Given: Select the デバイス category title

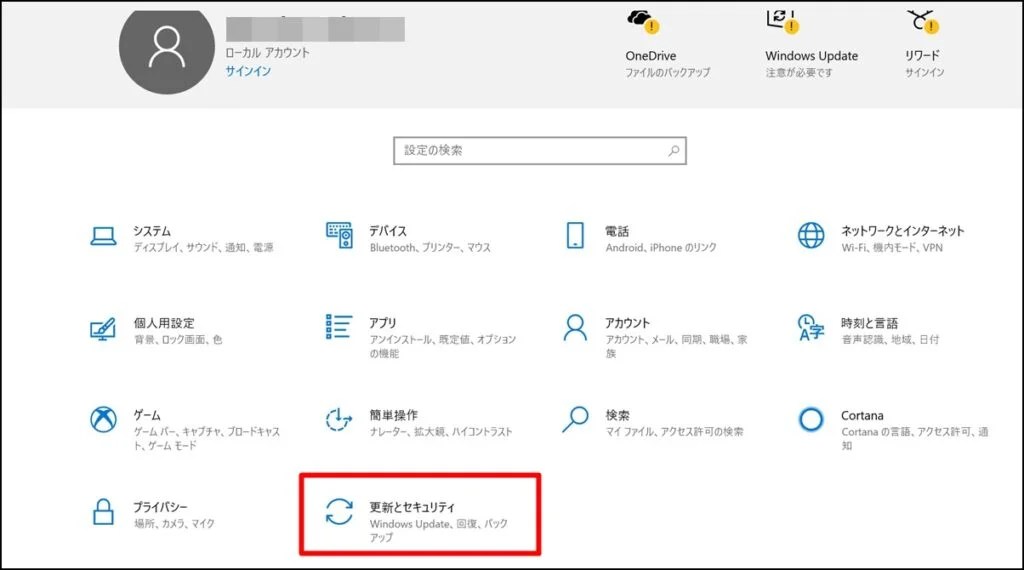Looking at the screenshot, I should tap(388, 231).
